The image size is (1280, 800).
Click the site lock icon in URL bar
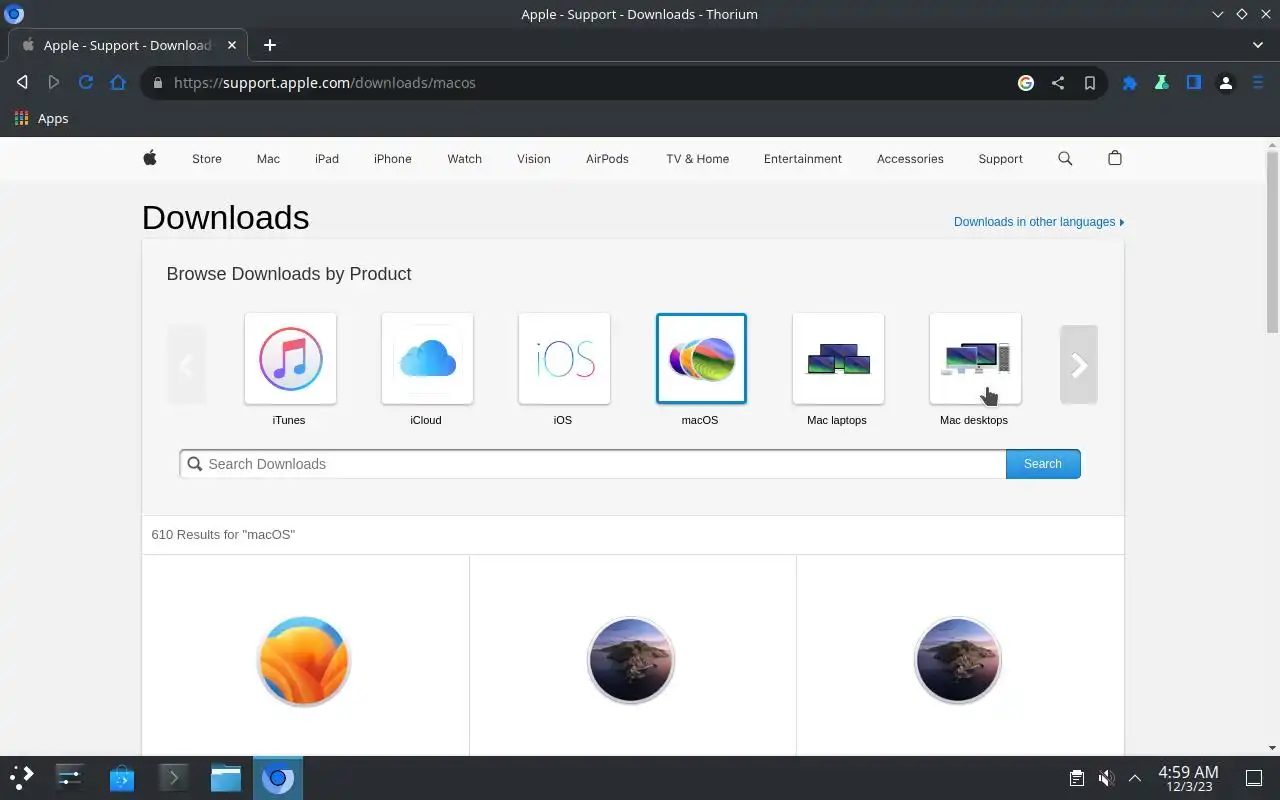(x=157, y=83)
